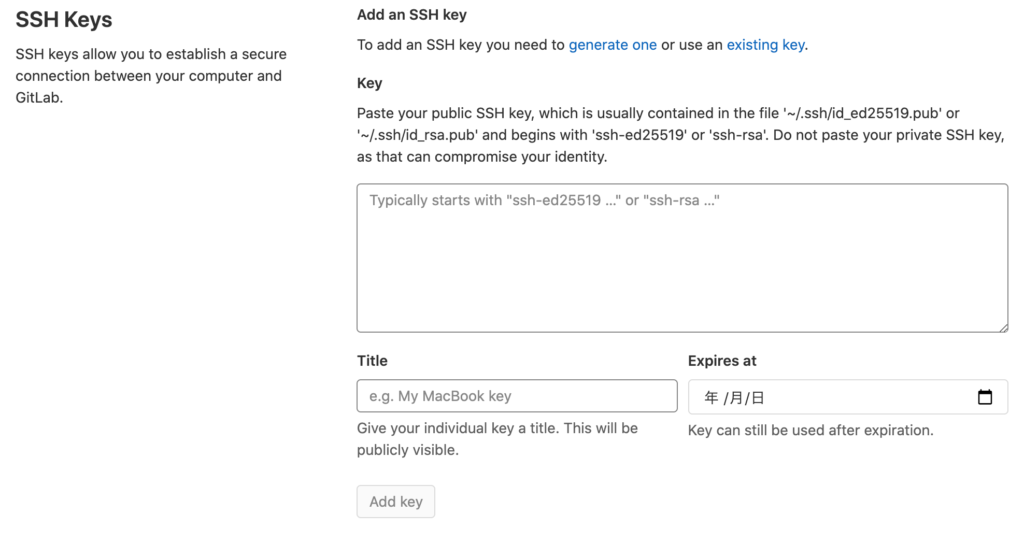Click the Add key button
Viewport: 1024px width, 543px height.
(396, 502)
